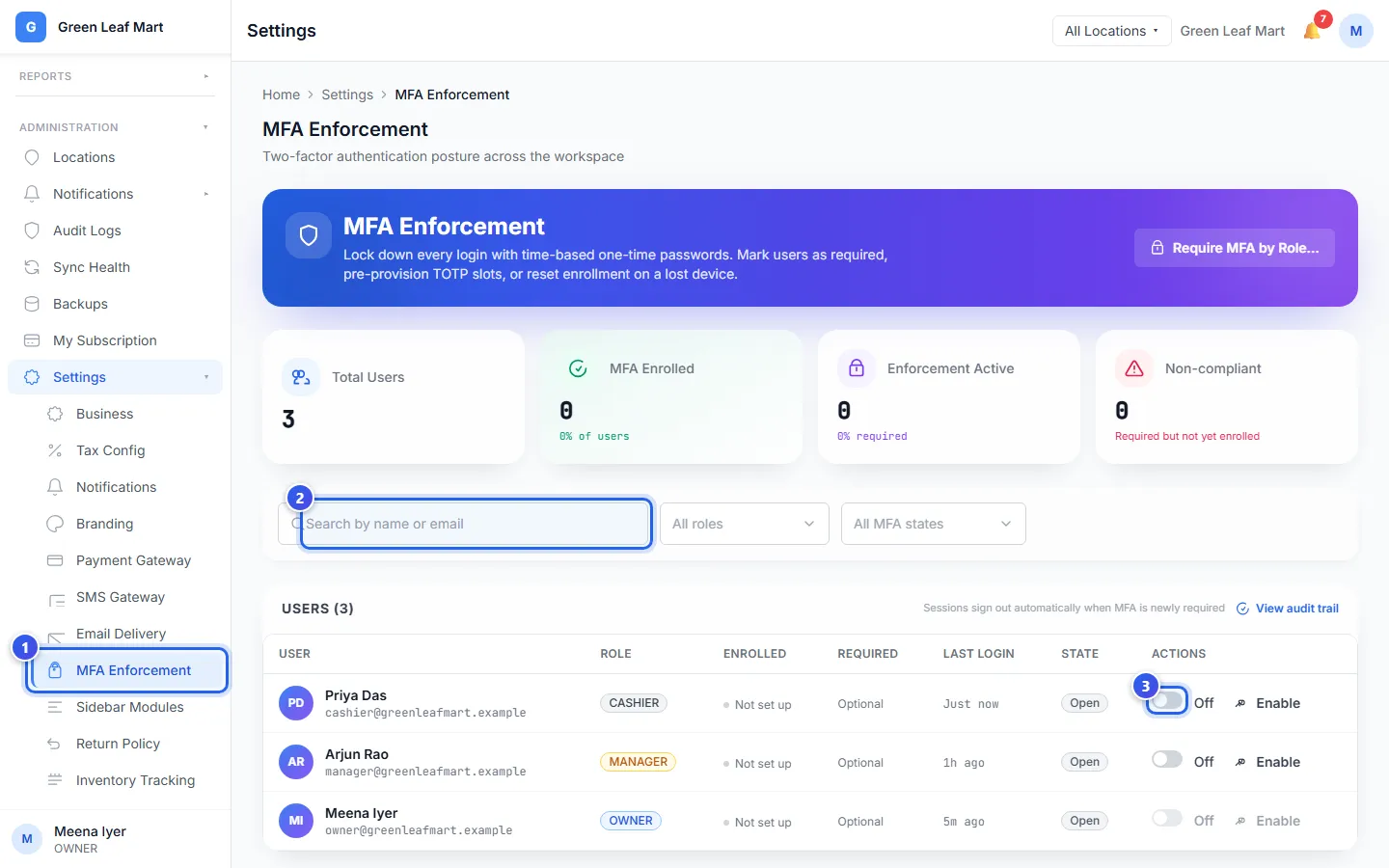This screenshot has height=868, width=1389.
Task: Click the Search by name or email field
Action: click(465, 524)
